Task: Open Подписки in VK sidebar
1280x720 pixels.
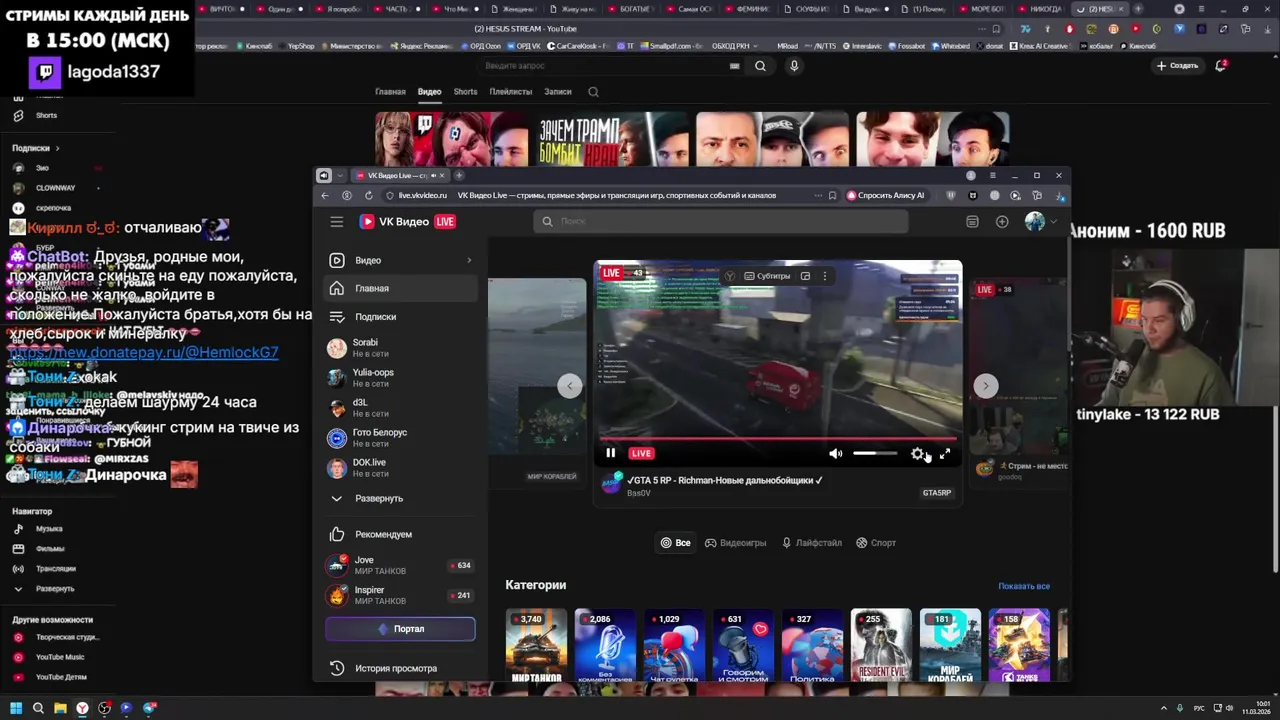Action: (400, 316)
